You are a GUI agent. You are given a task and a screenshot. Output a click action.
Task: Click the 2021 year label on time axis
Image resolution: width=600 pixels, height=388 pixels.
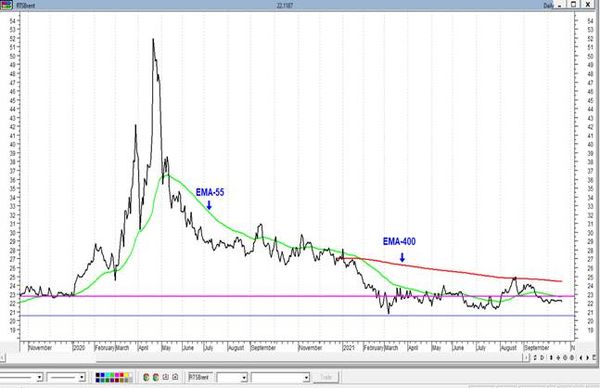349,348
